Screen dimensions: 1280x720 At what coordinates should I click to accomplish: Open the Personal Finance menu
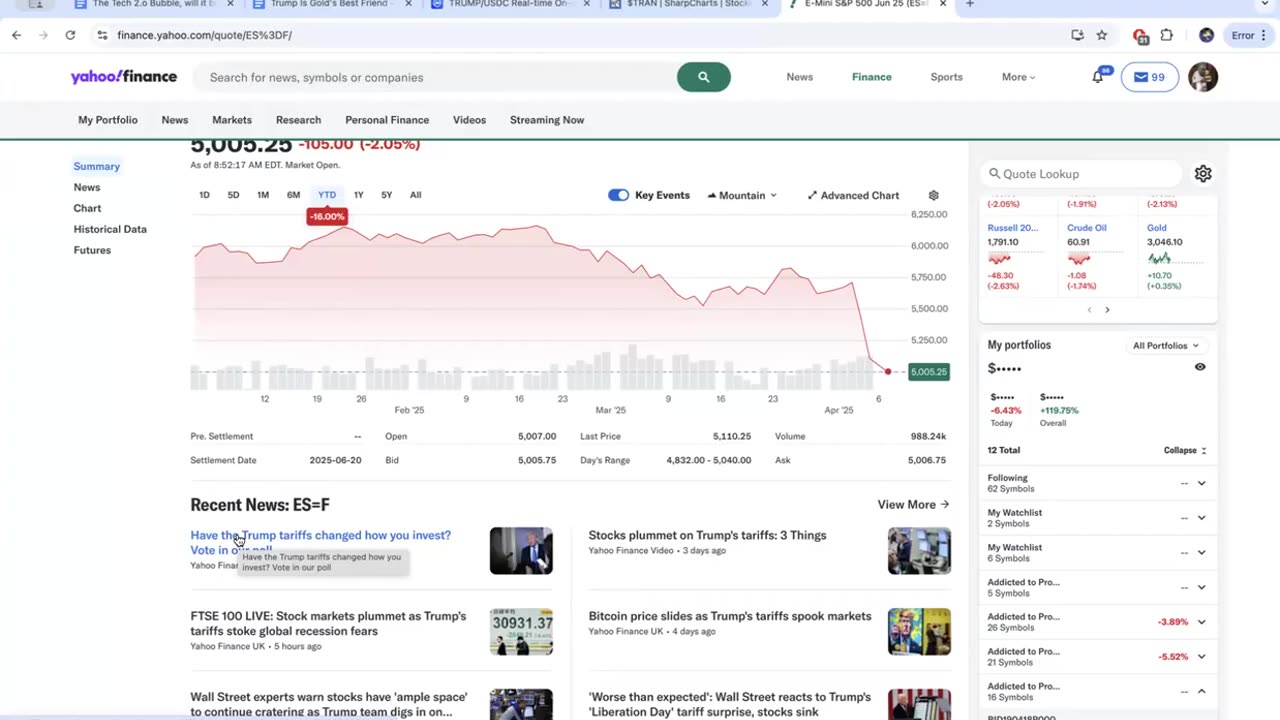pos(387,120)
